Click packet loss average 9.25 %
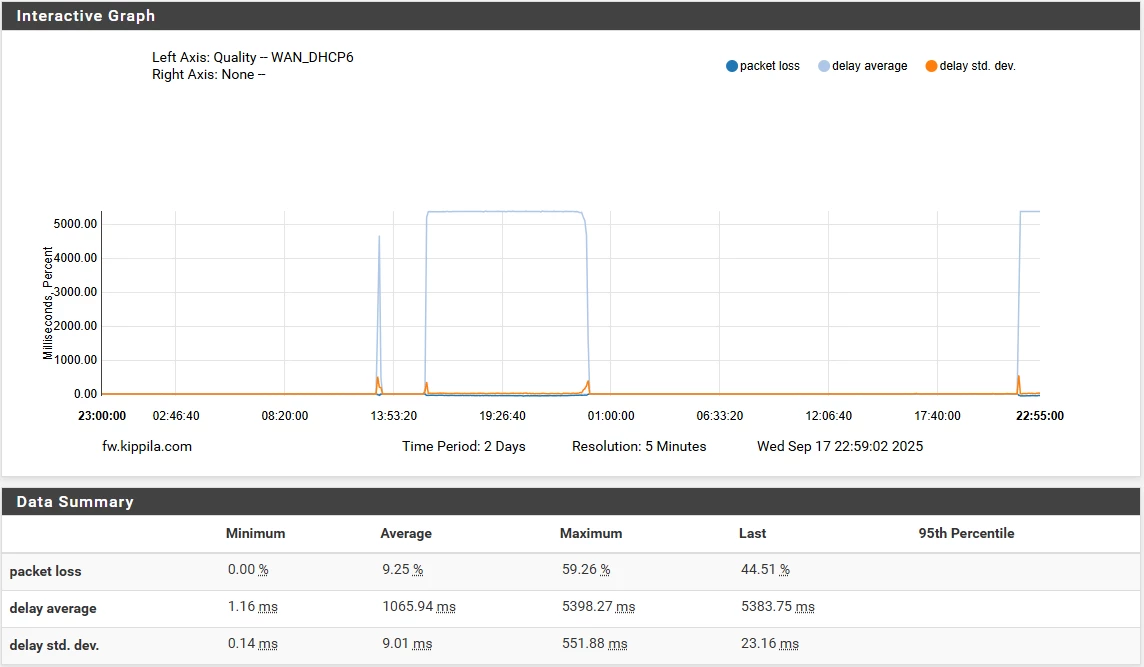 pos(403,569)
